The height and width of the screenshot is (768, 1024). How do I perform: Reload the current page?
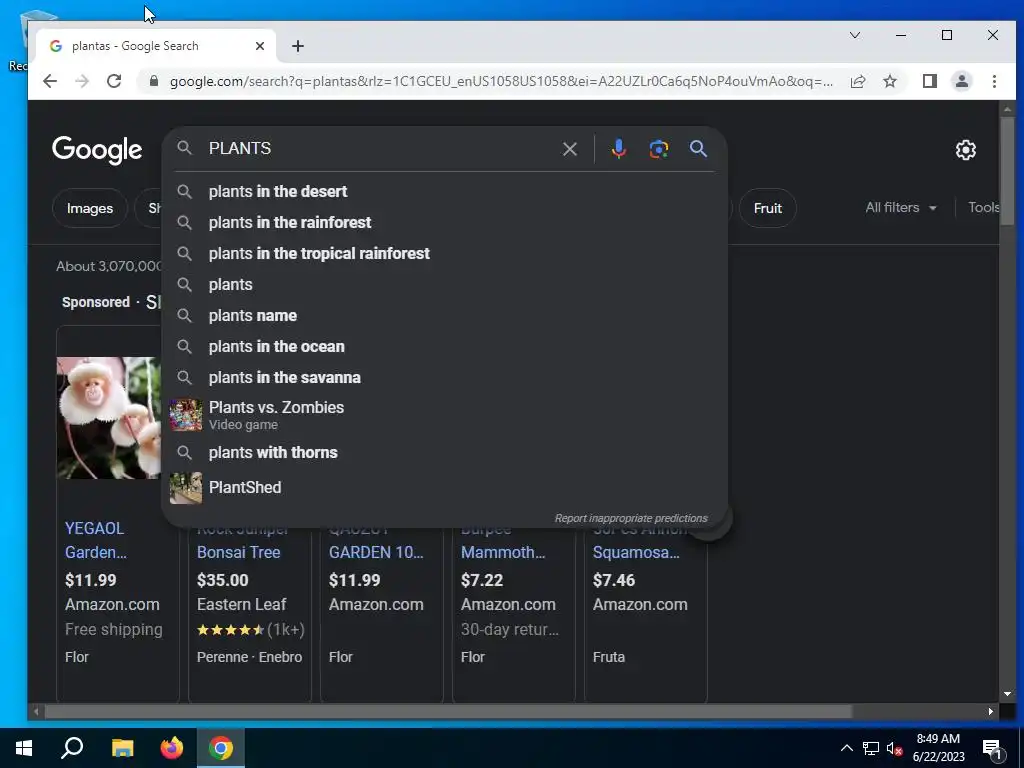tap(114, 81)
